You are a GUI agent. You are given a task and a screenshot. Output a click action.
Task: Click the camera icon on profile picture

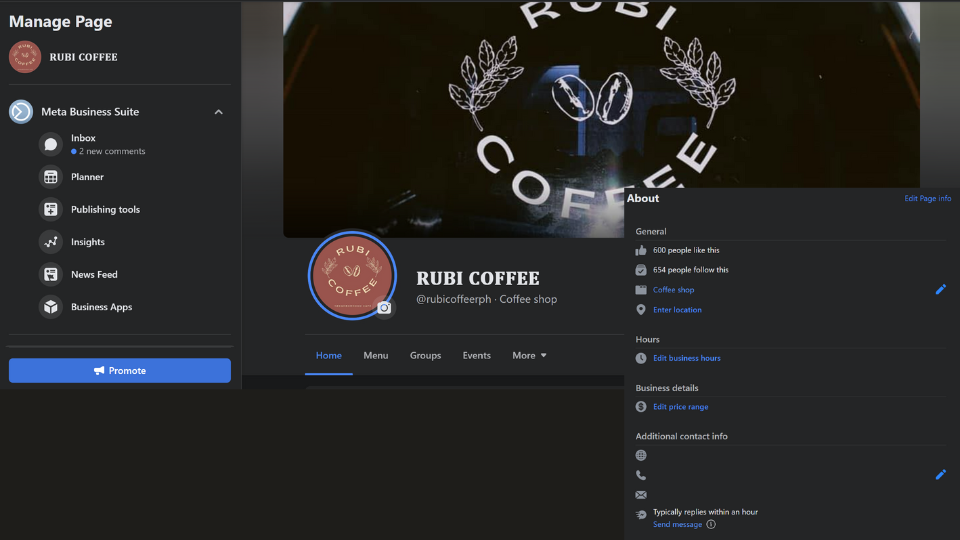click(384, 308)
